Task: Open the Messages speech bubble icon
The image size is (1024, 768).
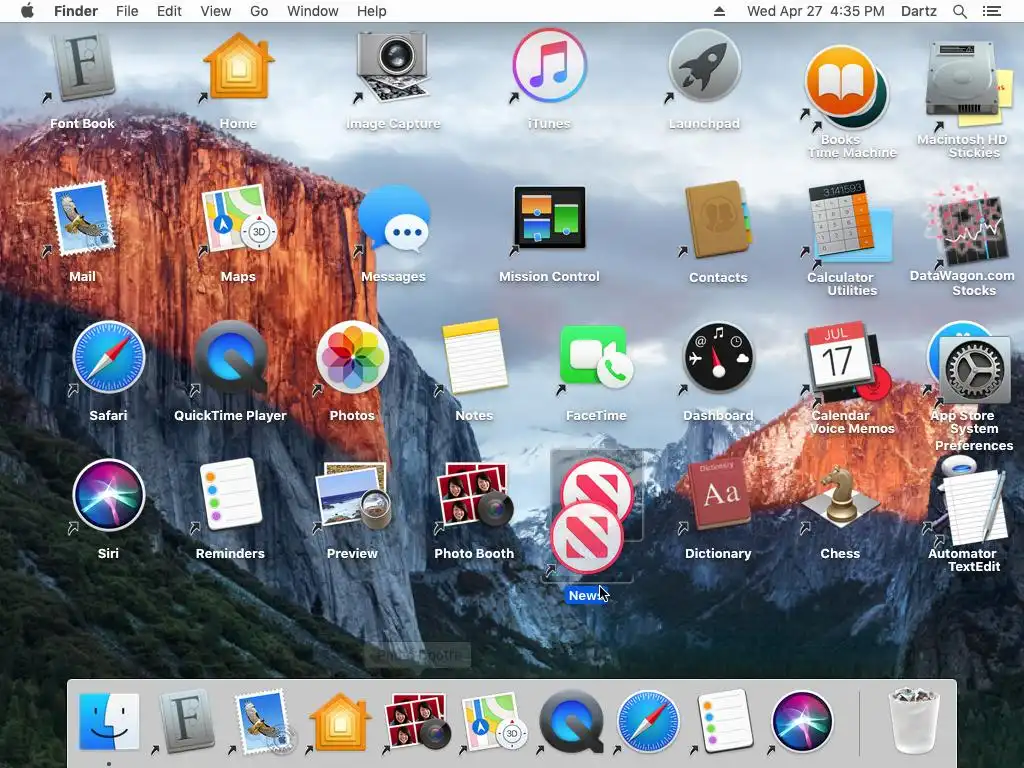Action: (x=394, y=219)
